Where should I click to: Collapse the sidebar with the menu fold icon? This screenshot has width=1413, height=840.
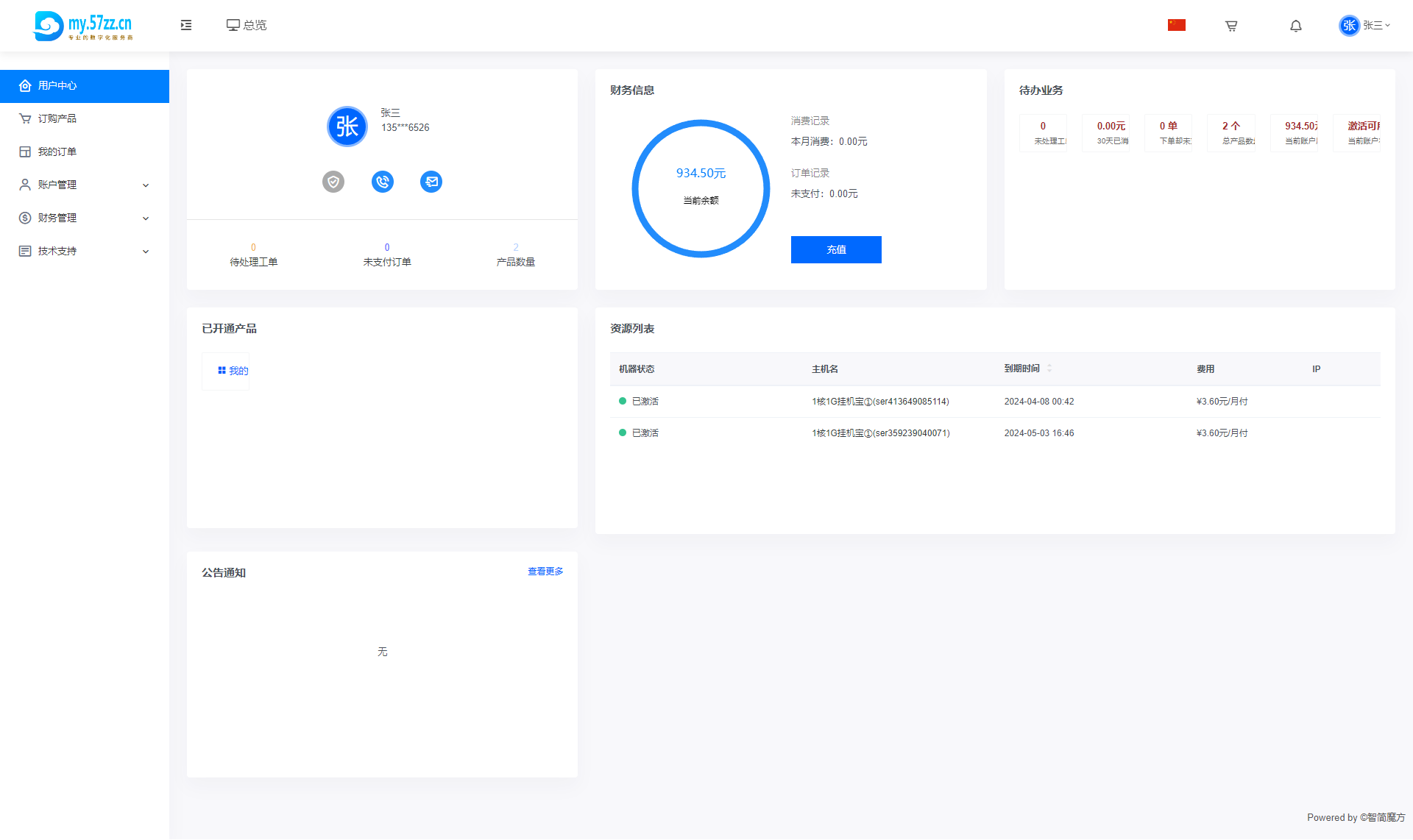(x=186, y=25)
